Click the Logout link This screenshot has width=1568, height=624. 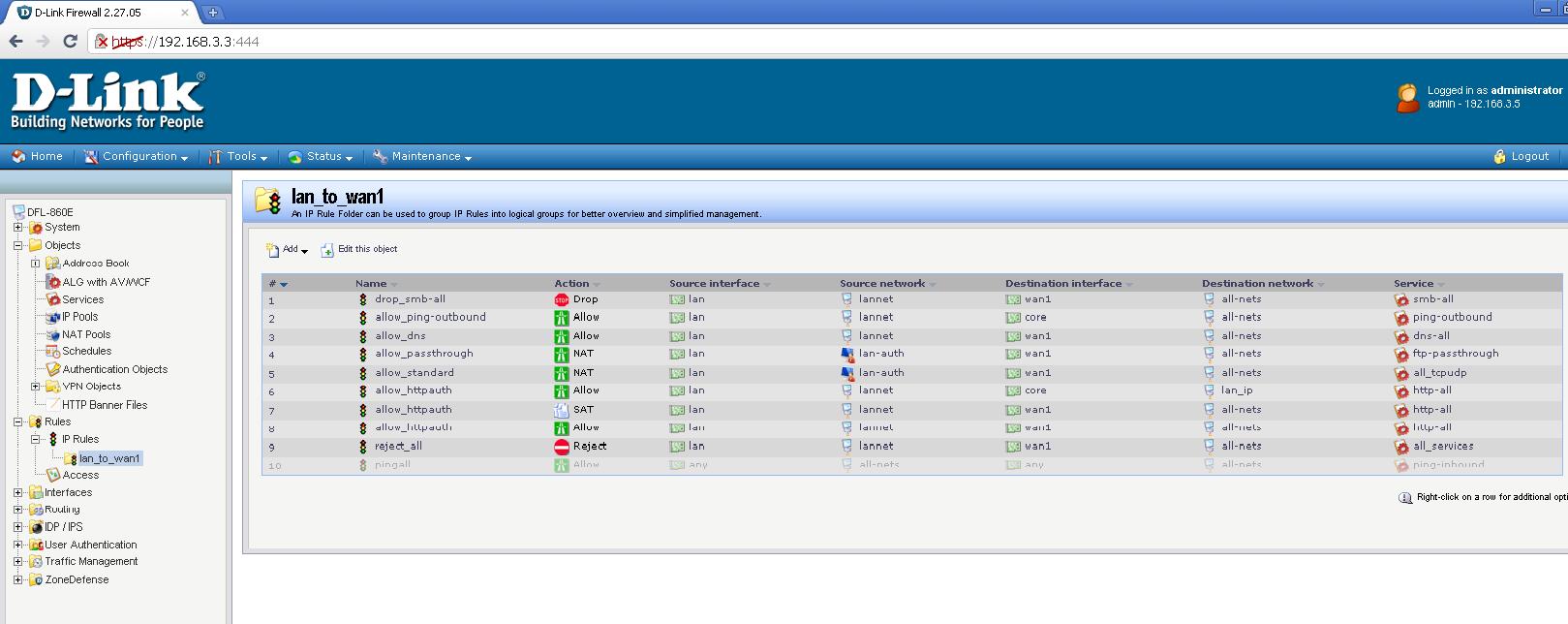tap(1521, 156)
